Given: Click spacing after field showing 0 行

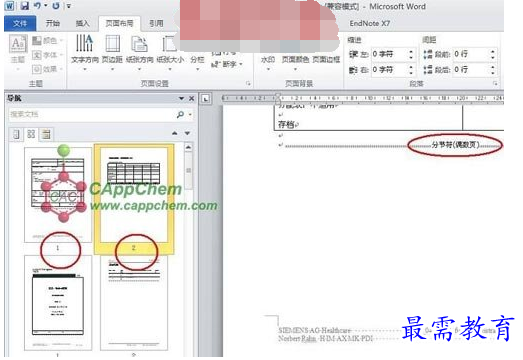Looking at the screenshot, I should coord(470,69).
